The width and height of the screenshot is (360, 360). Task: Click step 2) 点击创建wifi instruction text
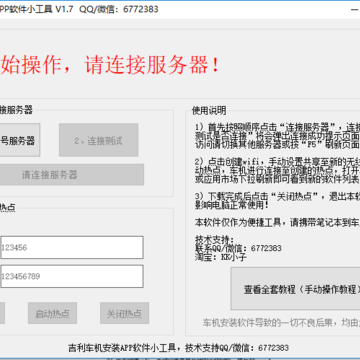[x=277, y=170]
